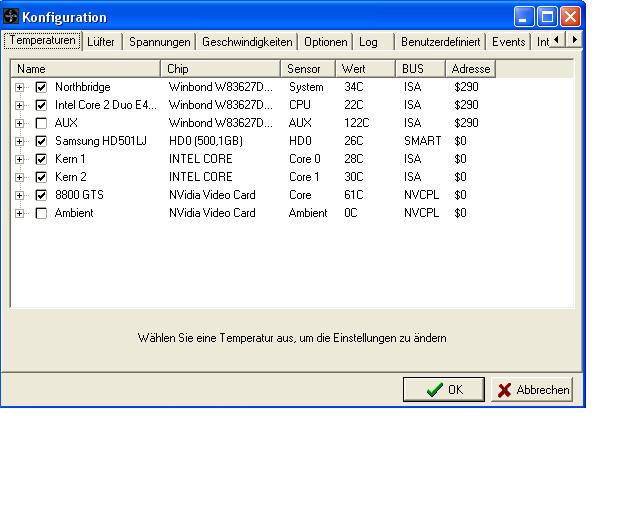Viewport: 640px width, 512px height.
Task: Expand the Kern 1 tree node
Action: pyautogui.click(x=19, y=159)
